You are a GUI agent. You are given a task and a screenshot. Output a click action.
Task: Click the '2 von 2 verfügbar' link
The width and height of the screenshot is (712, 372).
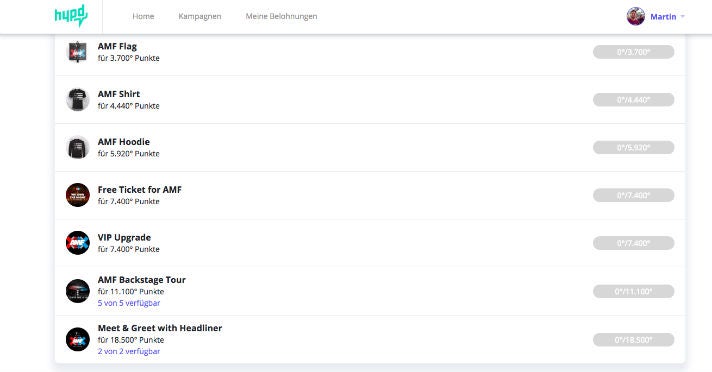129,351
